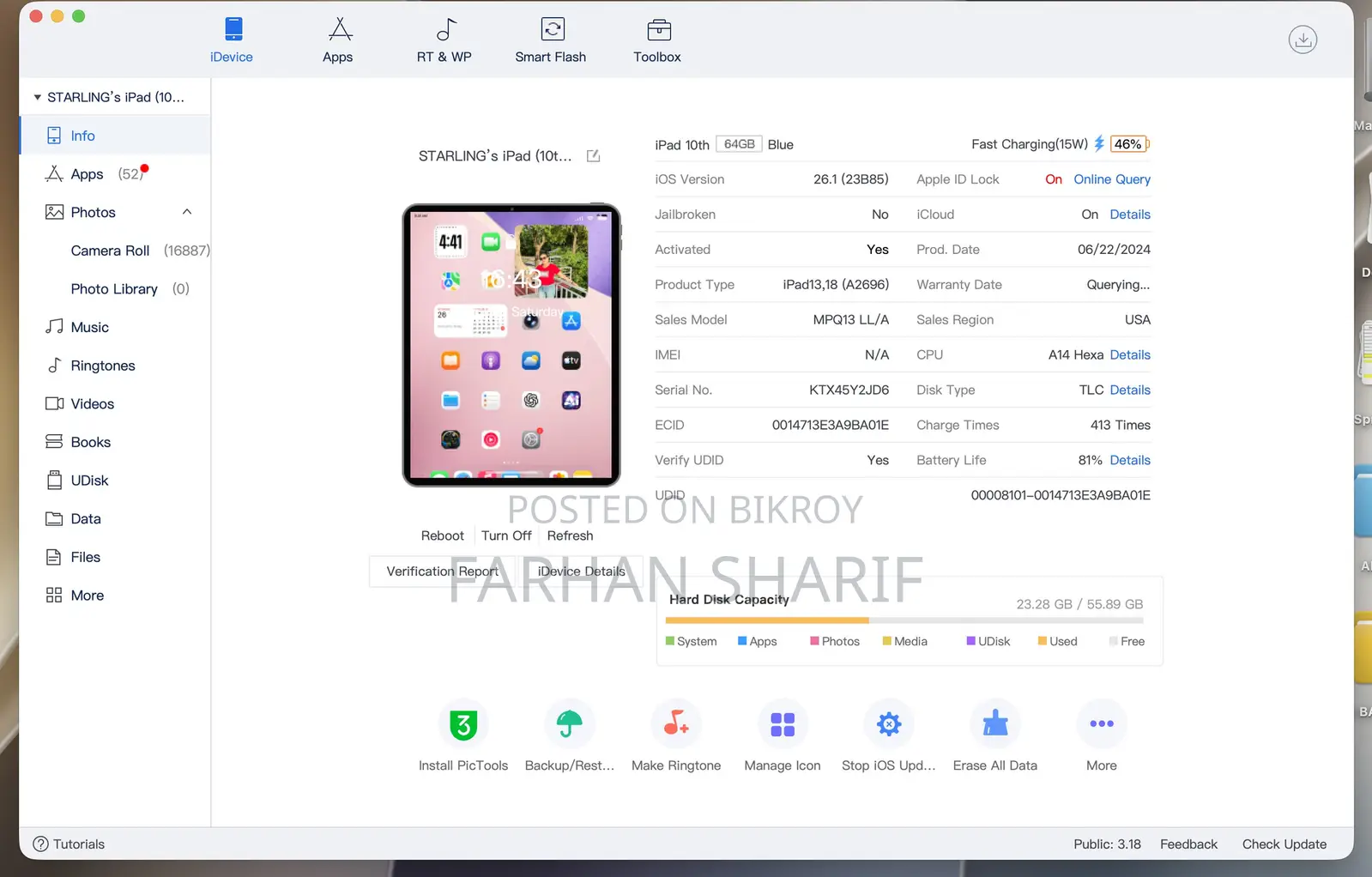This screenshot has width=1372, height=877.
Task: Collapse the STARLING's iPad device tree
Action: 37,97
